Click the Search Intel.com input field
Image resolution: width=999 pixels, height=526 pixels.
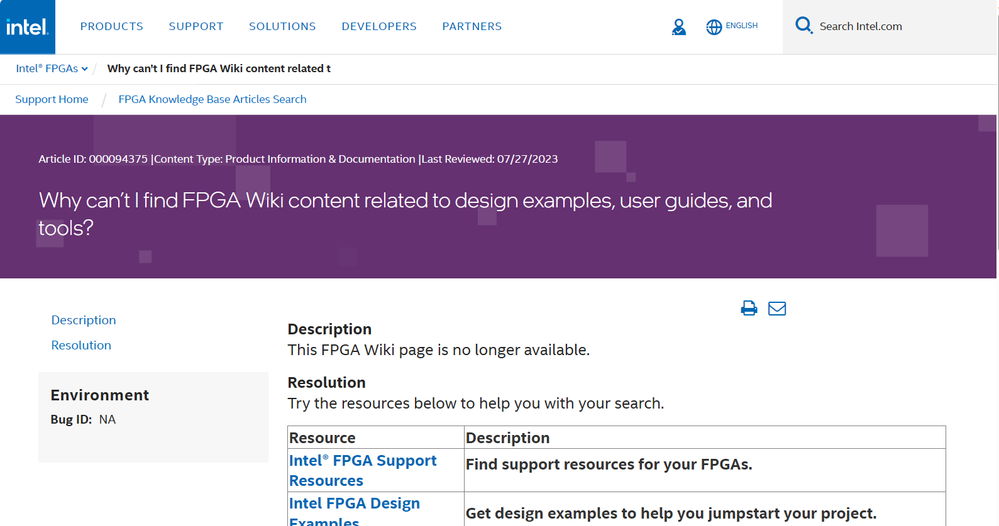tap(890, 27)
